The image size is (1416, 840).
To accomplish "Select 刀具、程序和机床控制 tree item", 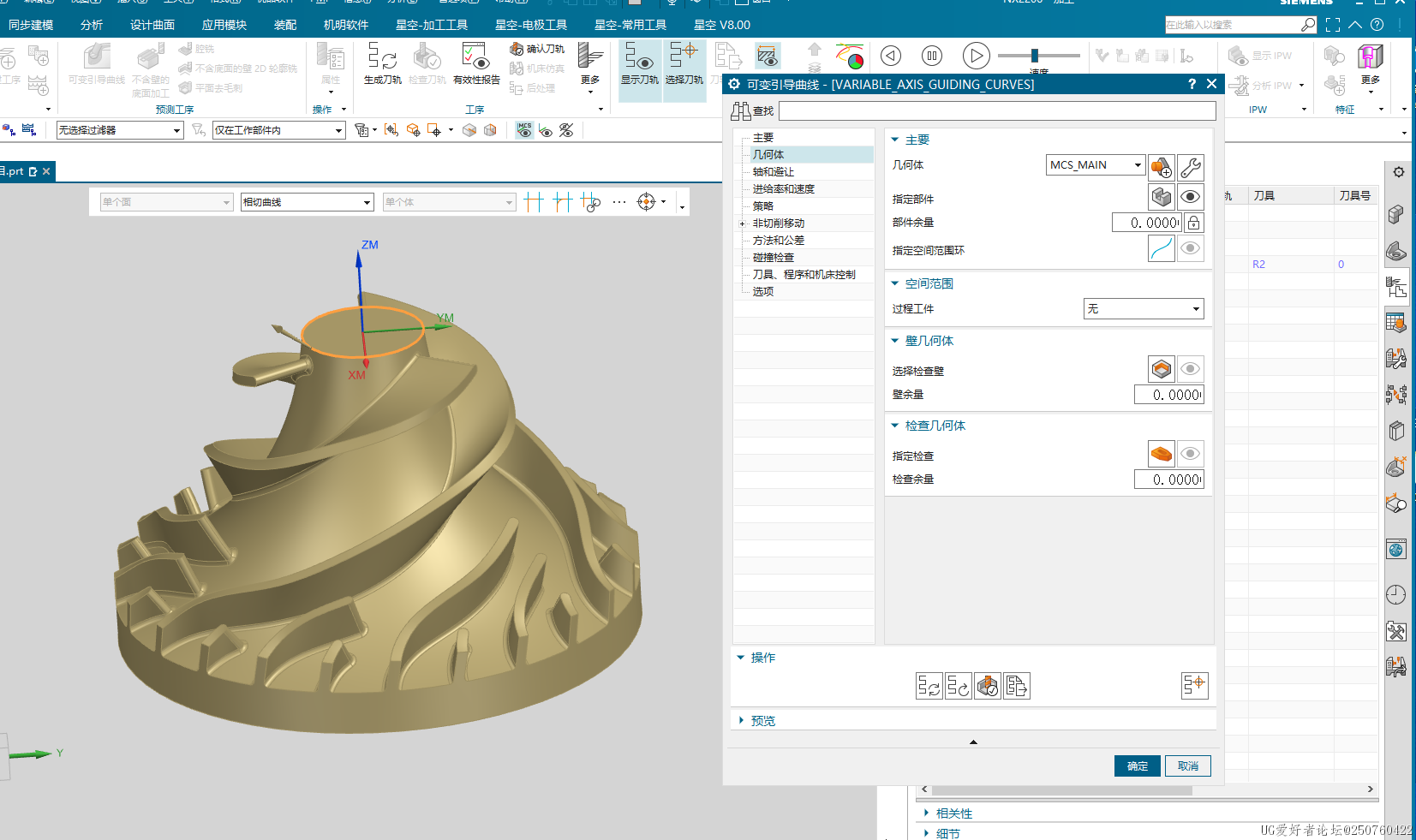I will (x=804, y=275).
